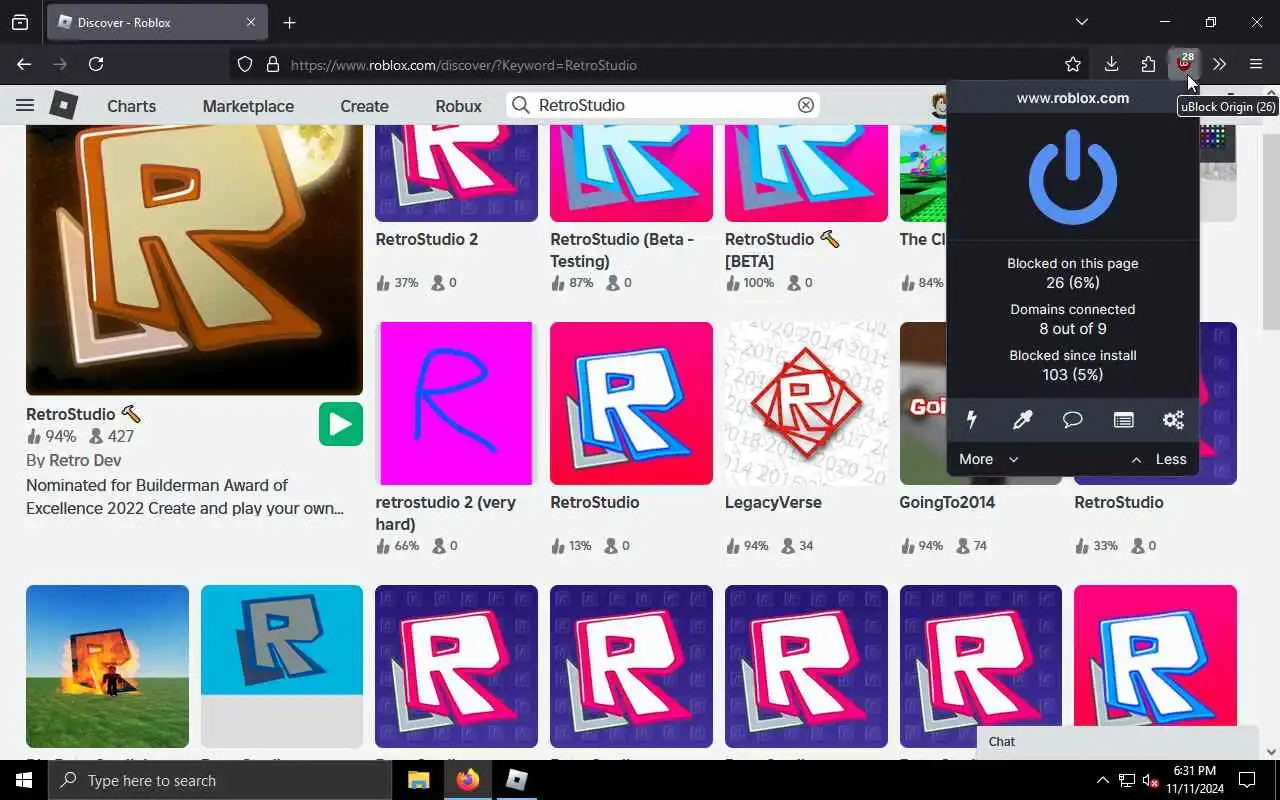The image size is (1280, 800).
Task: Click the Roblox logo home icon
Action: tap(64, 105)
